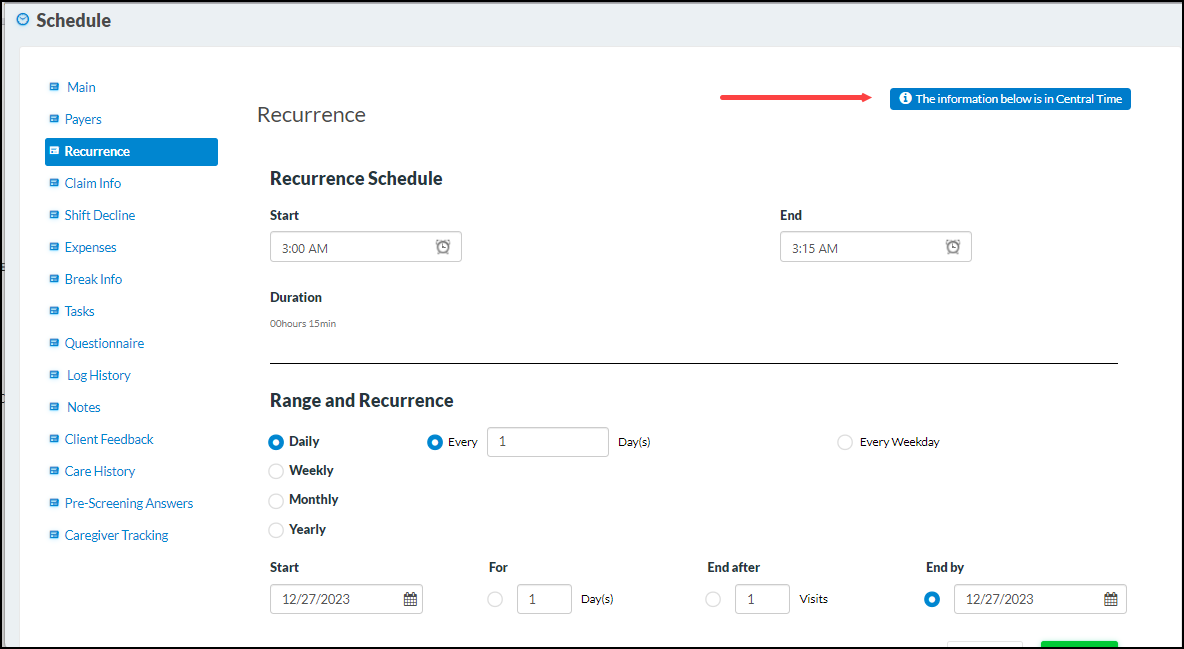
Task: Open the Start time field showing 3:00 AM
Action: click(x=350, y=246)
